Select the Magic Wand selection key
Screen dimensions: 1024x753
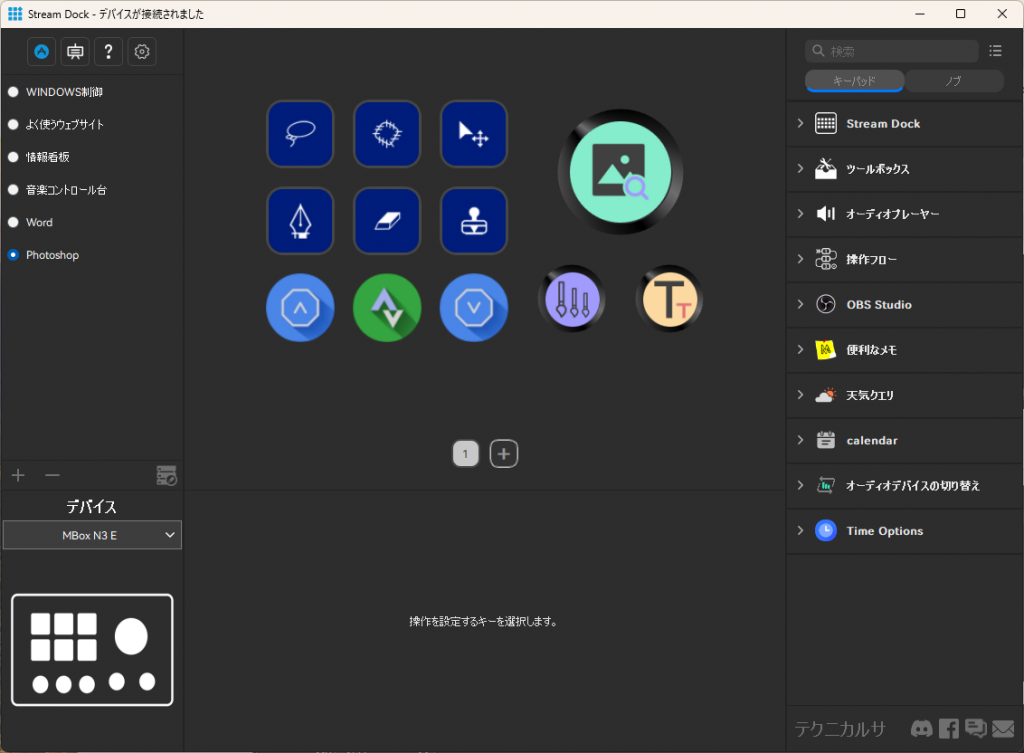[x=387, y=134]
